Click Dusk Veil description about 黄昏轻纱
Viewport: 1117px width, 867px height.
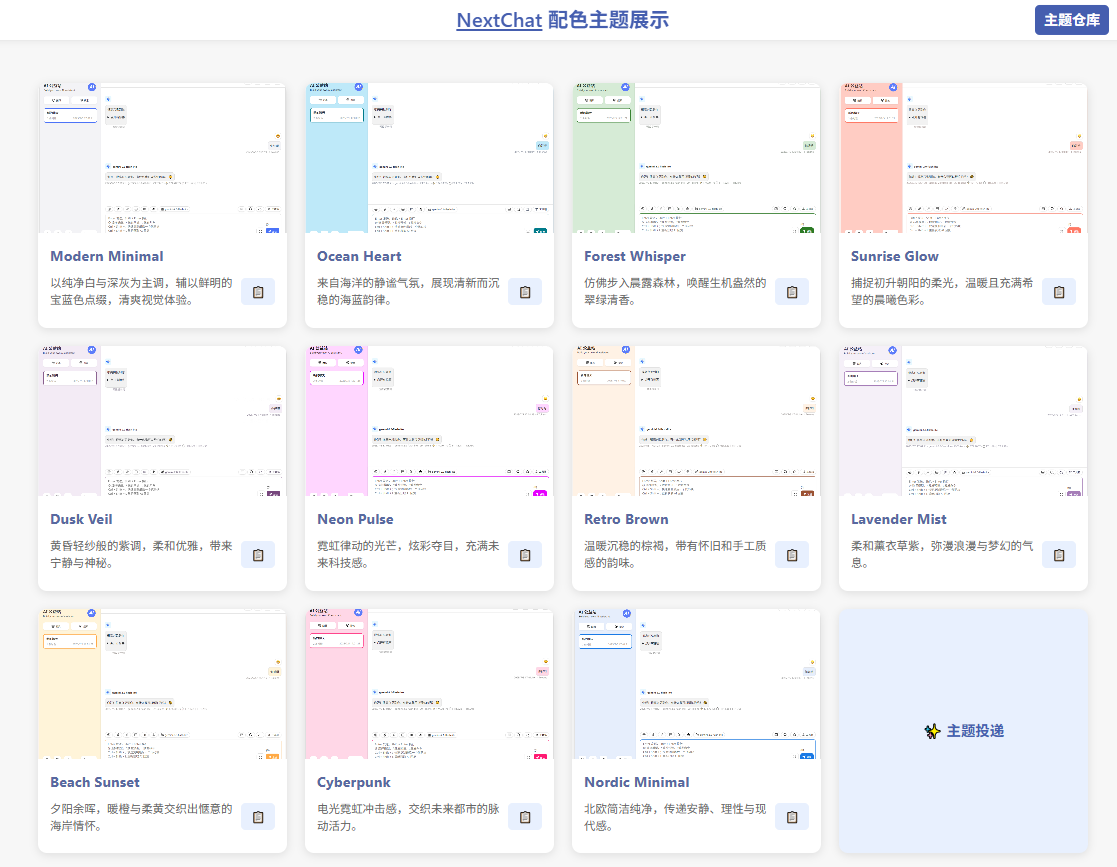141,554
